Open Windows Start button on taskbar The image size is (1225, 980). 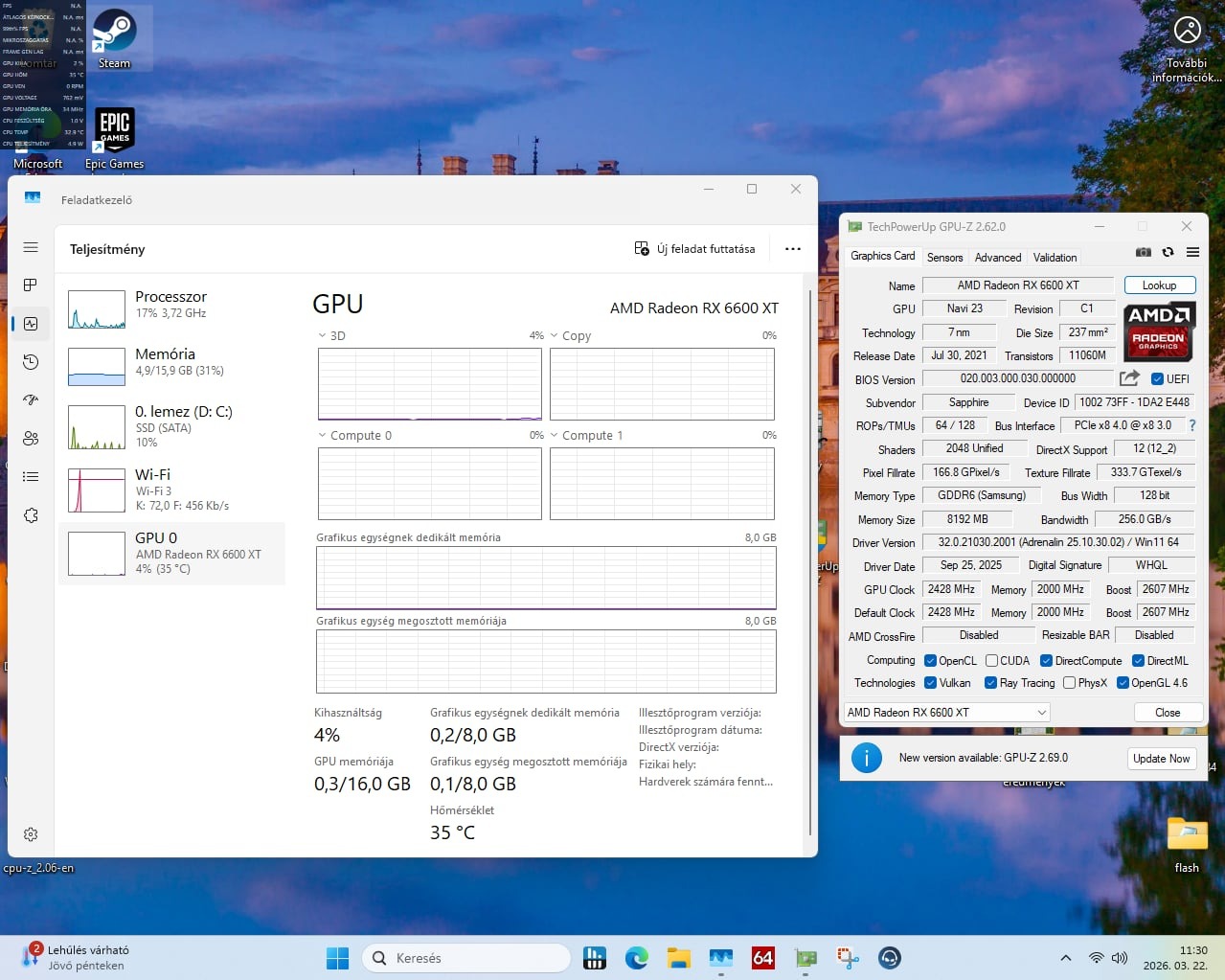click(338, 958)
